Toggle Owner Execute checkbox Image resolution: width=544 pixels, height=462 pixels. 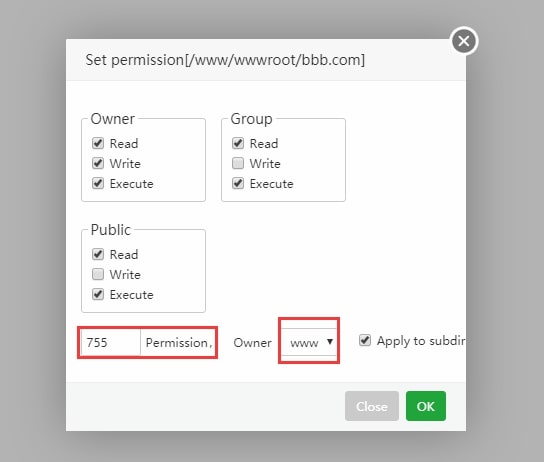pos(98,183)
